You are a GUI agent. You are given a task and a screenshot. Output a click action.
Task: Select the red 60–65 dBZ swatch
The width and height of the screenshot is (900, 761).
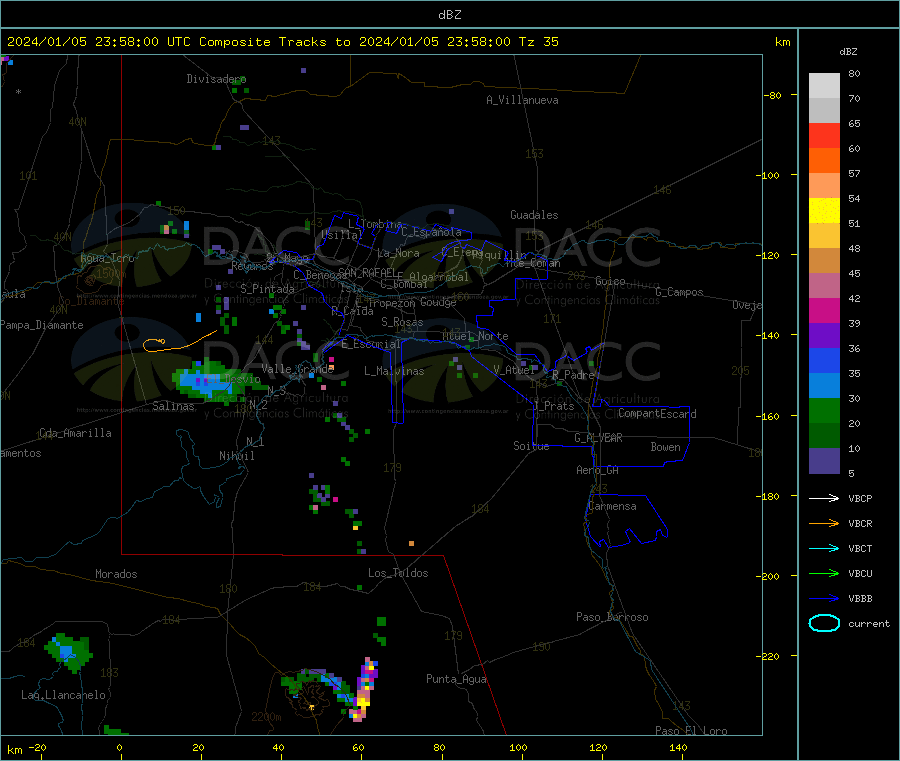point(824,135)
